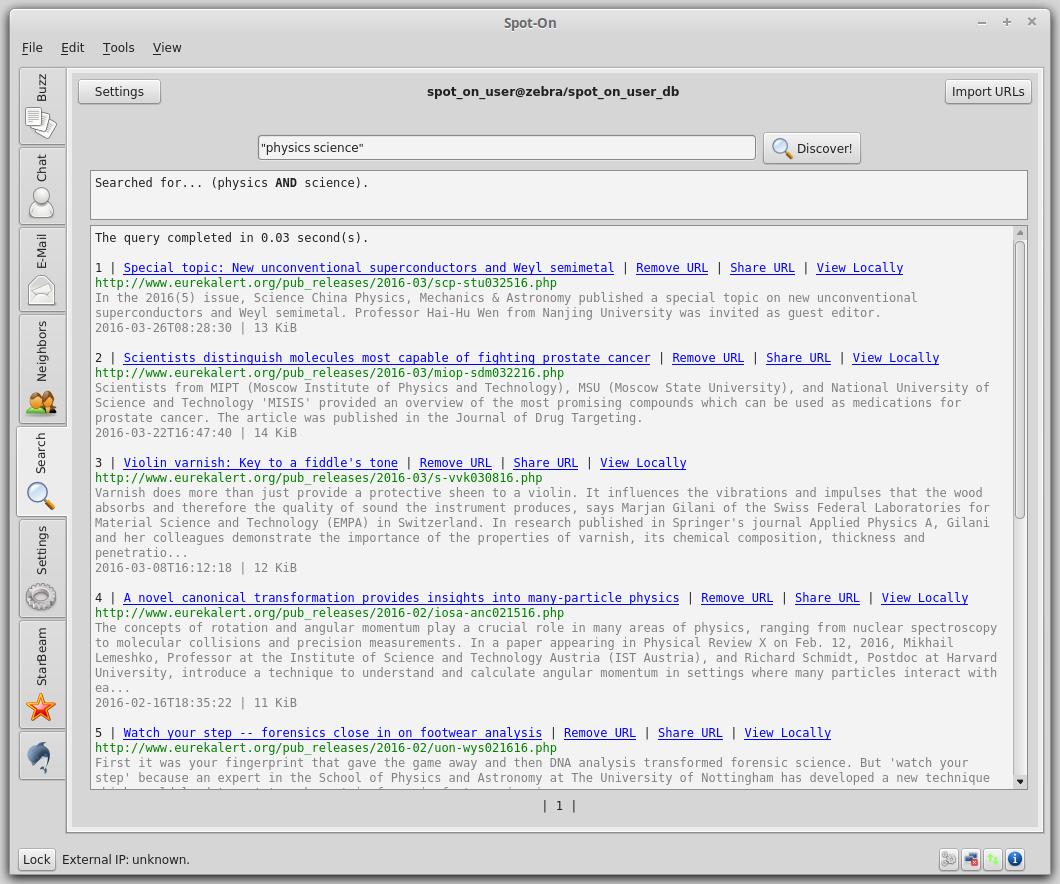
Task: Open the gear Settings sidebar tab
Action: click(41, 567)
